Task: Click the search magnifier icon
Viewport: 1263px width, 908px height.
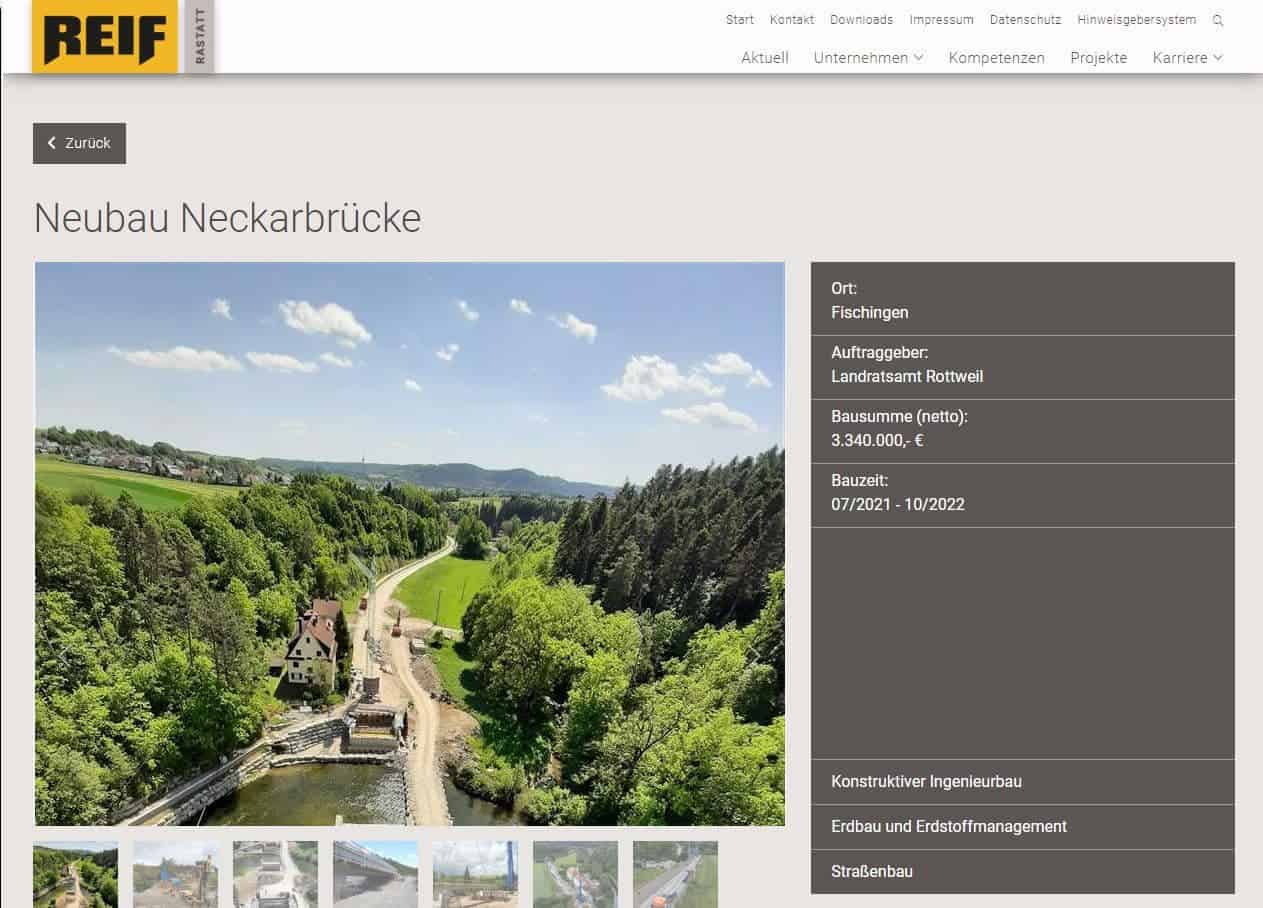Action: [x=1217, y=20]
